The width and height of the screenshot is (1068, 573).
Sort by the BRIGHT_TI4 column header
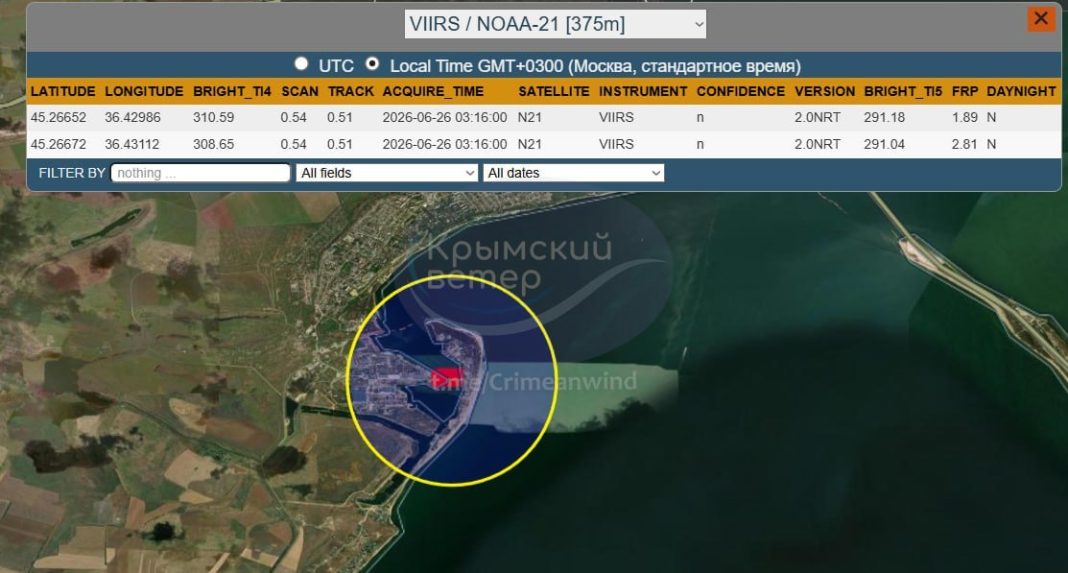pos(232,91)
